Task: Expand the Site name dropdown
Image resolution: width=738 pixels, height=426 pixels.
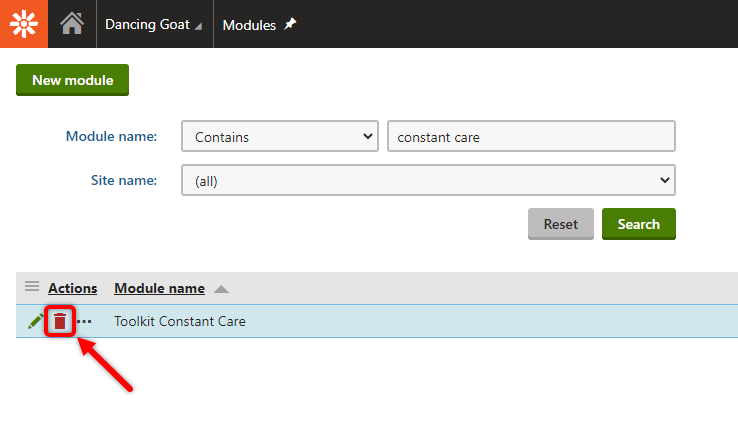Action: [428, 180]
